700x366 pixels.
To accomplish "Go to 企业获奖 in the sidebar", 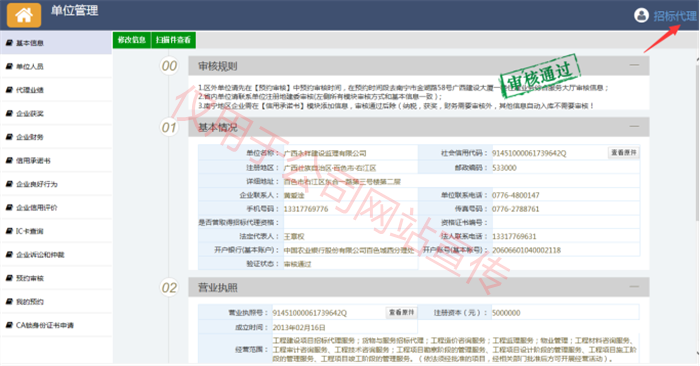I will click(x=56, y=113).
